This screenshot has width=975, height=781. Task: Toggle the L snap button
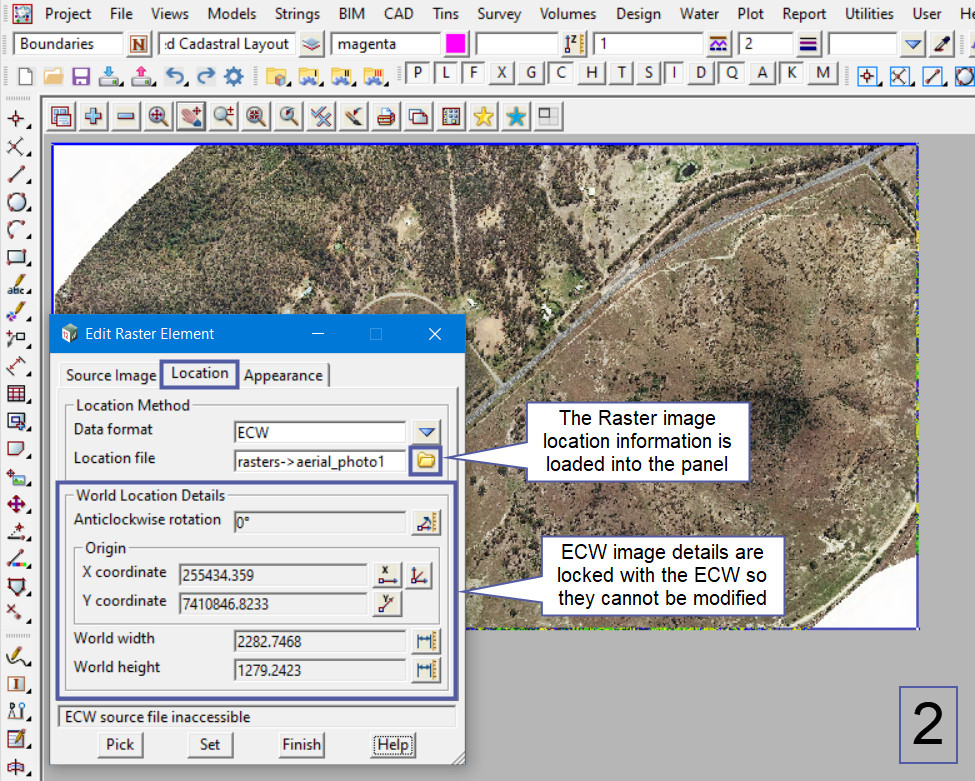(446, 73)
